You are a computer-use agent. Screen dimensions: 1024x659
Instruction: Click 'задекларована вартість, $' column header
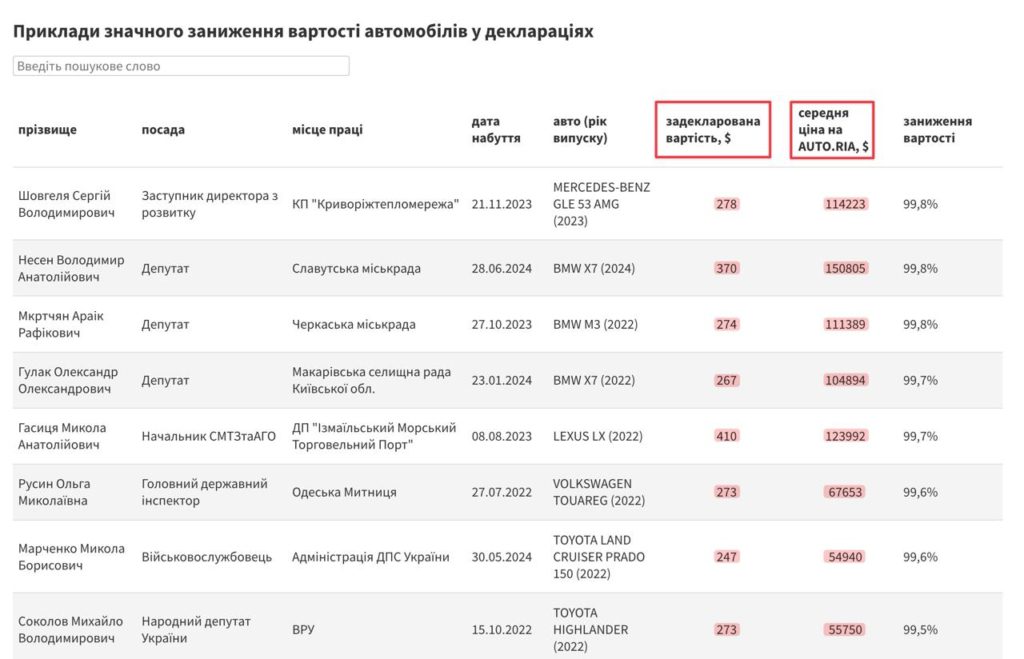(713, 130)
